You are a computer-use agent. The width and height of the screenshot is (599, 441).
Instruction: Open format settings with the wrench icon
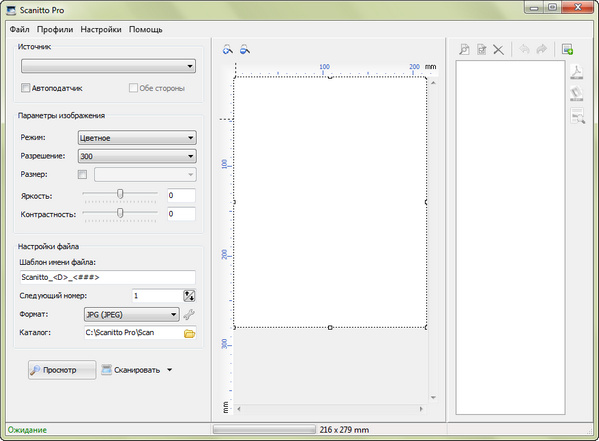189,315
